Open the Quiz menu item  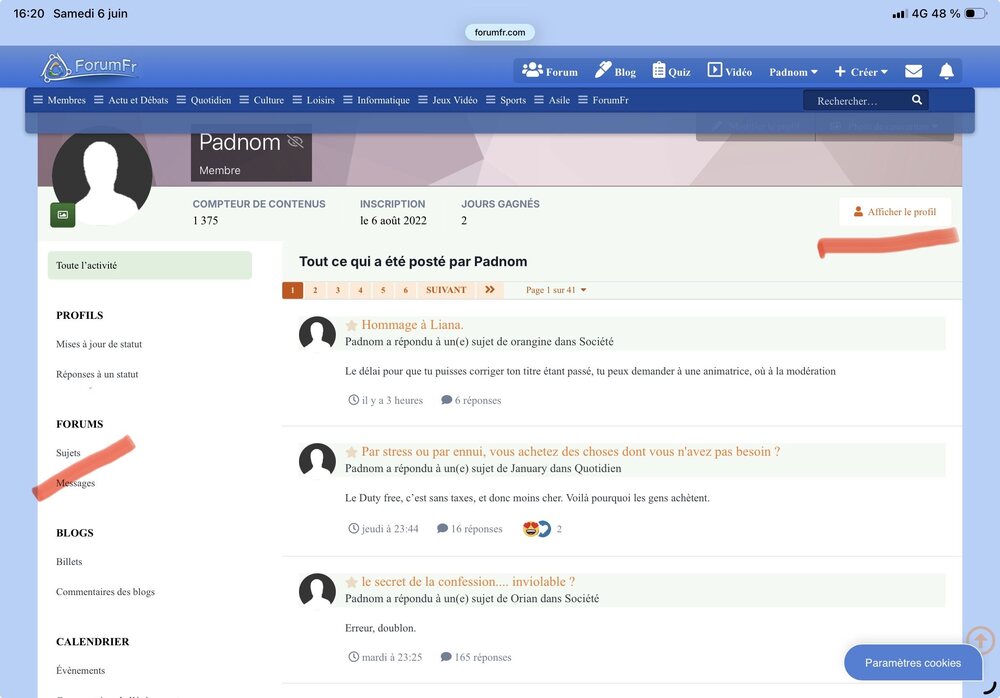672,71
